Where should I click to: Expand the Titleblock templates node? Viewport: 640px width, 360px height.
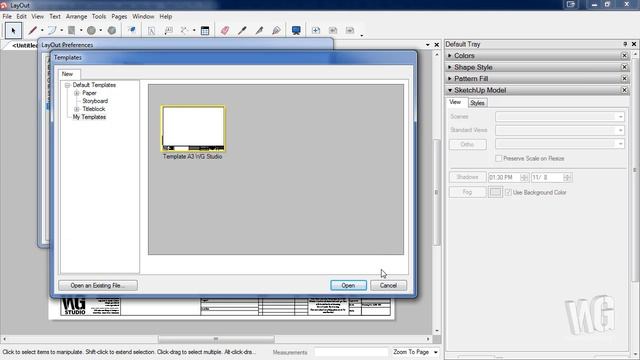click(76, 109)
